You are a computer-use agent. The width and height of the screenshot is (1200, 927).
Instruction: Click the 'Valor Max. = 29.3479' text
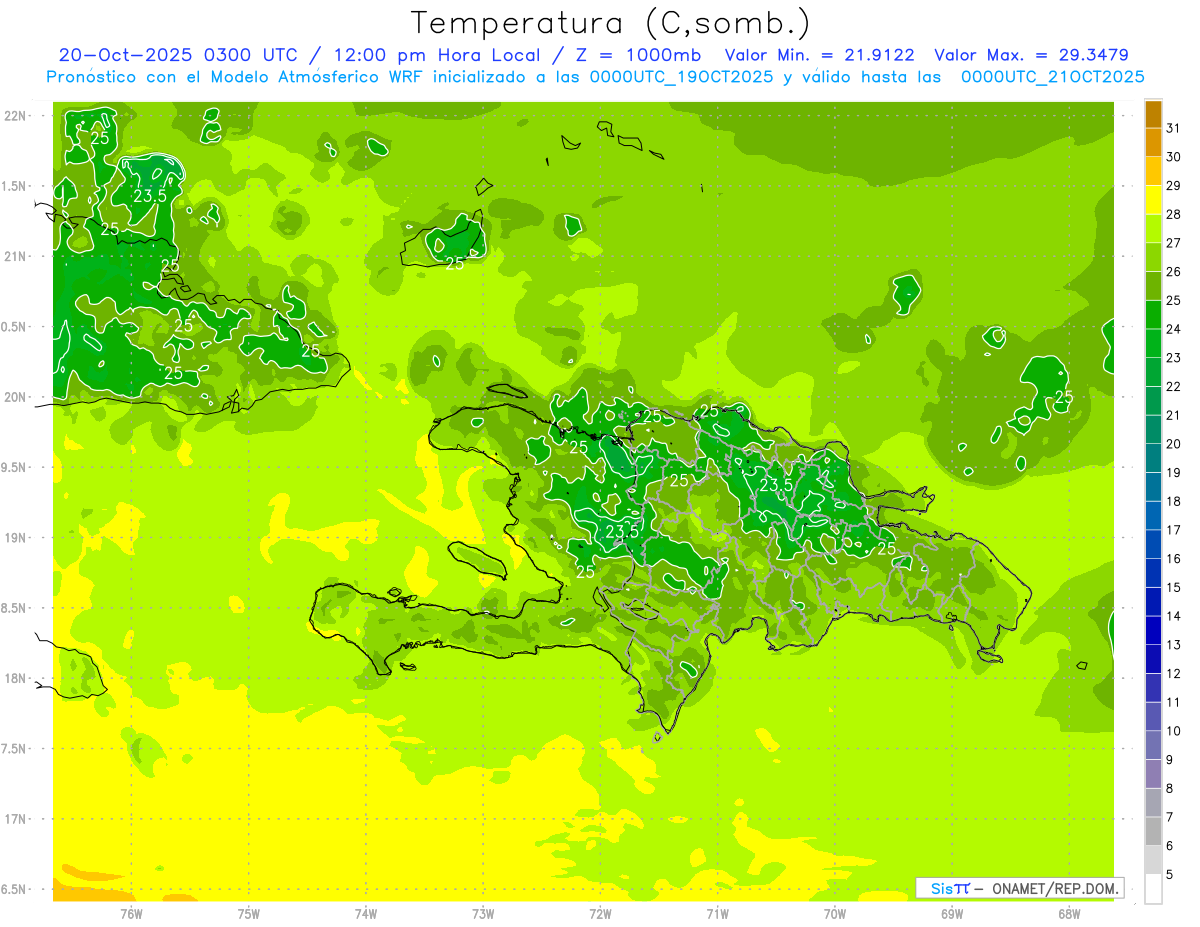(x=1031, y=55)
